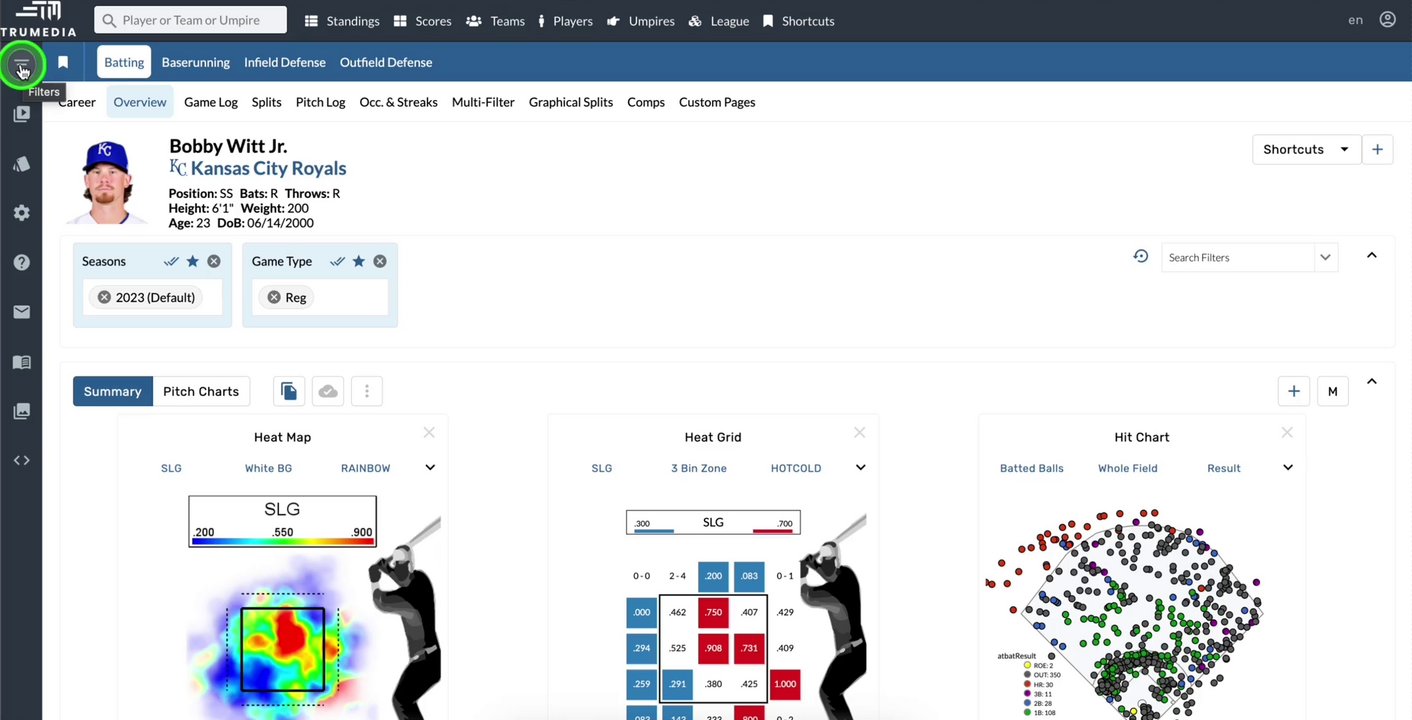Change the HOTCOLD color scheme option
Image resolution: width=1412 pixels, height=720 pixels.
pyautogui.click(x=796, y=468)
